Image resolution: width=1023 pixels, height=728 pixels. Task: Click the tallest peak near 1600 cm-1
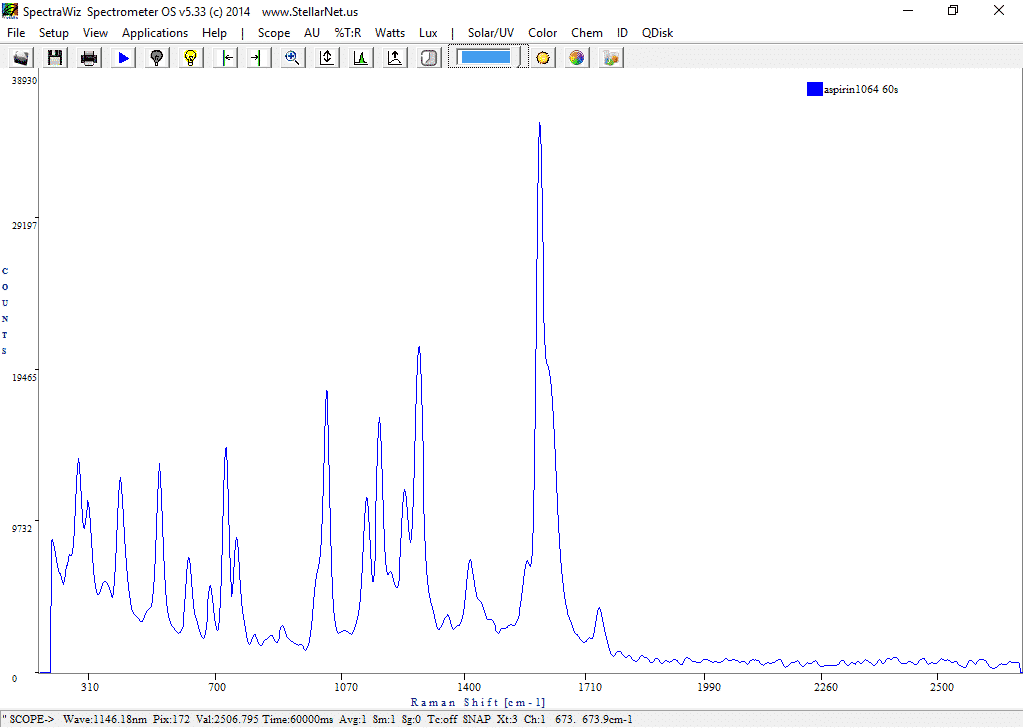tap(540, 123)
